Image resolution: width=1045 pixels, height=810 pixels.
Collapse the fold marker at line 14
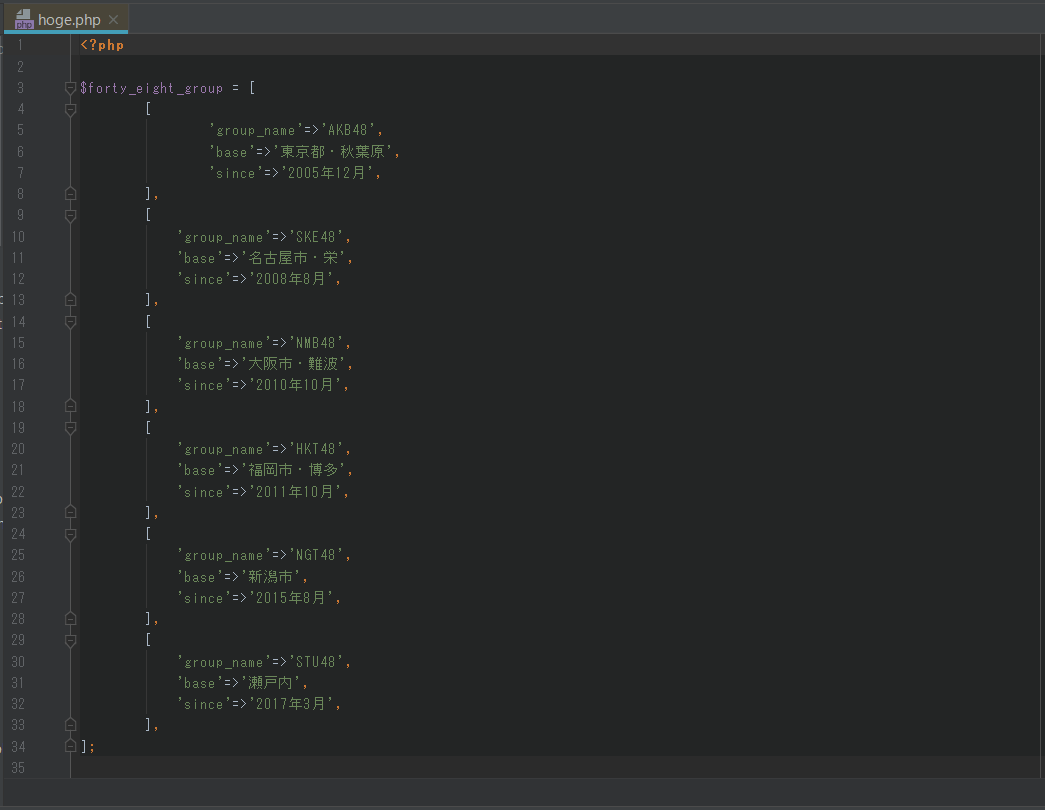tap(70, 322)
